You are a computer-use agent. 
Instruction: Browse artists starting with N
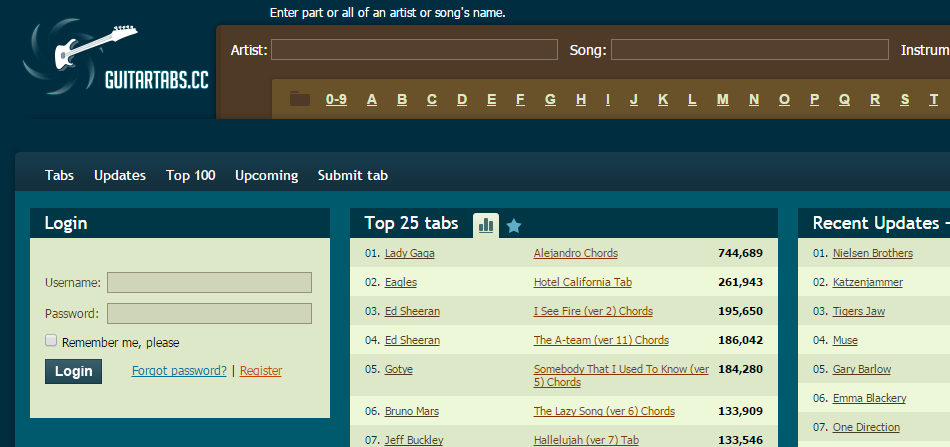click(x=754, y=99)
